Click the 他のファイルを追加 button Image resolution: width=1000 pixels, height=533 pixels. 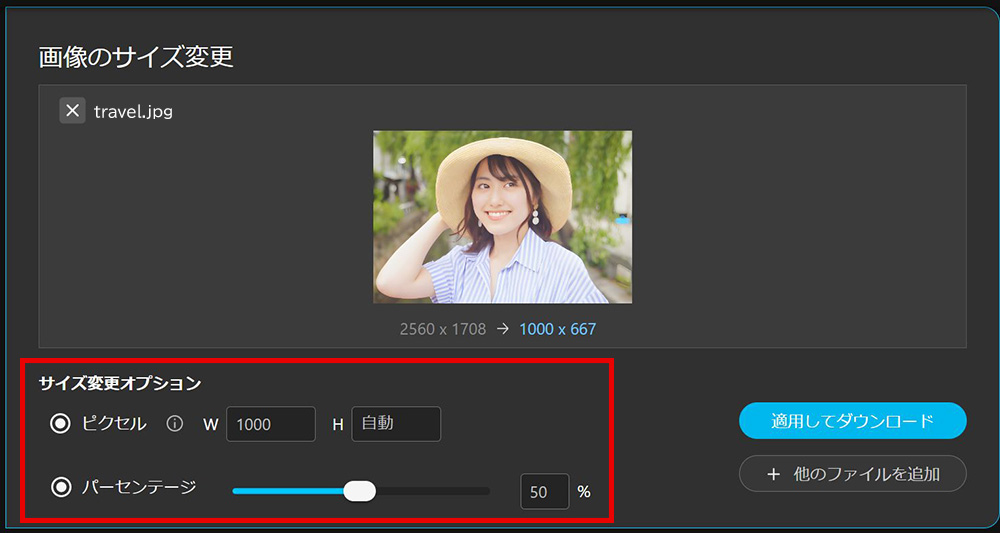pyautogui.click(x=853, y=474)
